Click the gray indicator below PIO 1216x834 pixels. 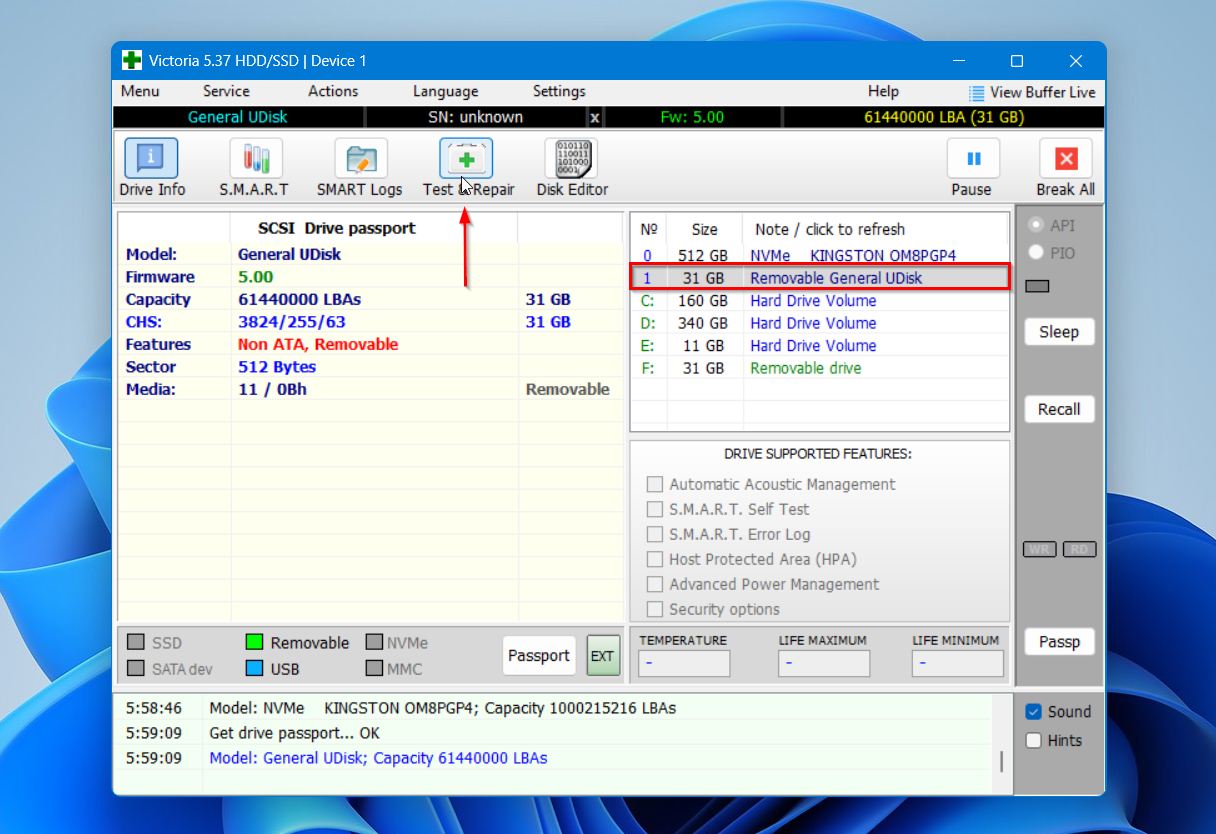tap(1038, 286)
